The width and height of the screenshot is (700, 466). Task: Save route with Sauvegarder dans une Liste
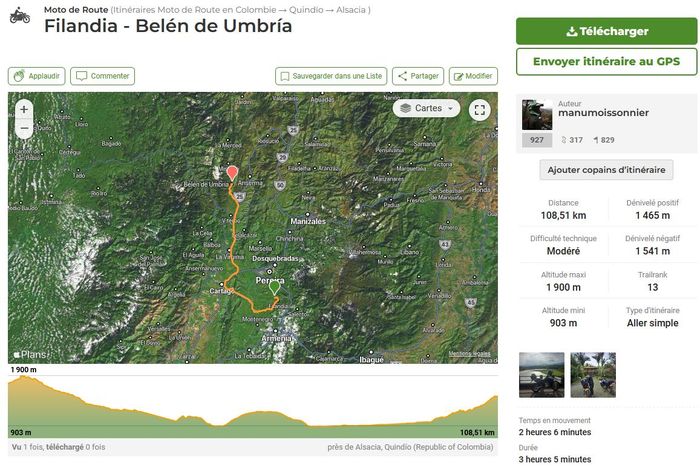(x=330, y=76)
